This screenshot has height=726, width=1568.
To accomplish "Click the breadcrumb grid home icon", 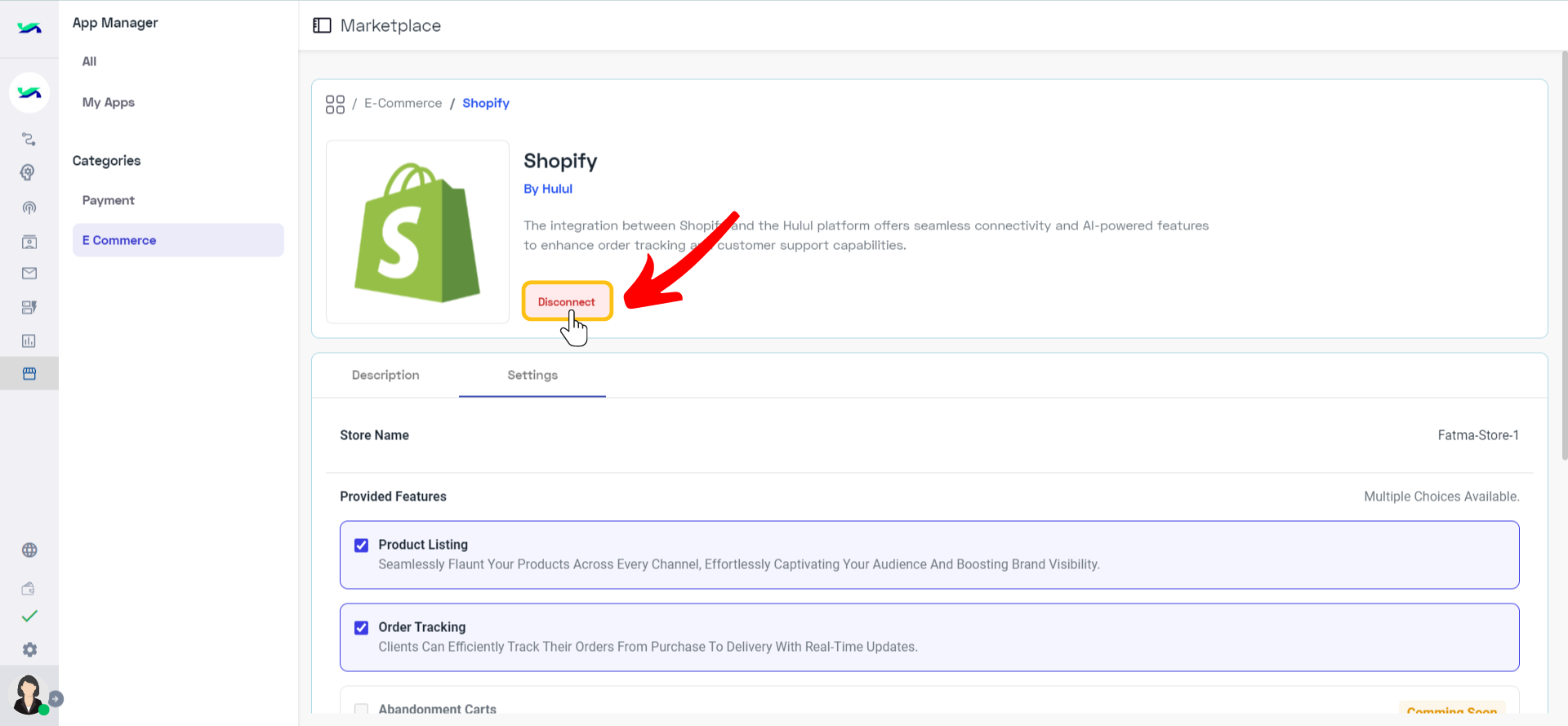I will point(335,104).
